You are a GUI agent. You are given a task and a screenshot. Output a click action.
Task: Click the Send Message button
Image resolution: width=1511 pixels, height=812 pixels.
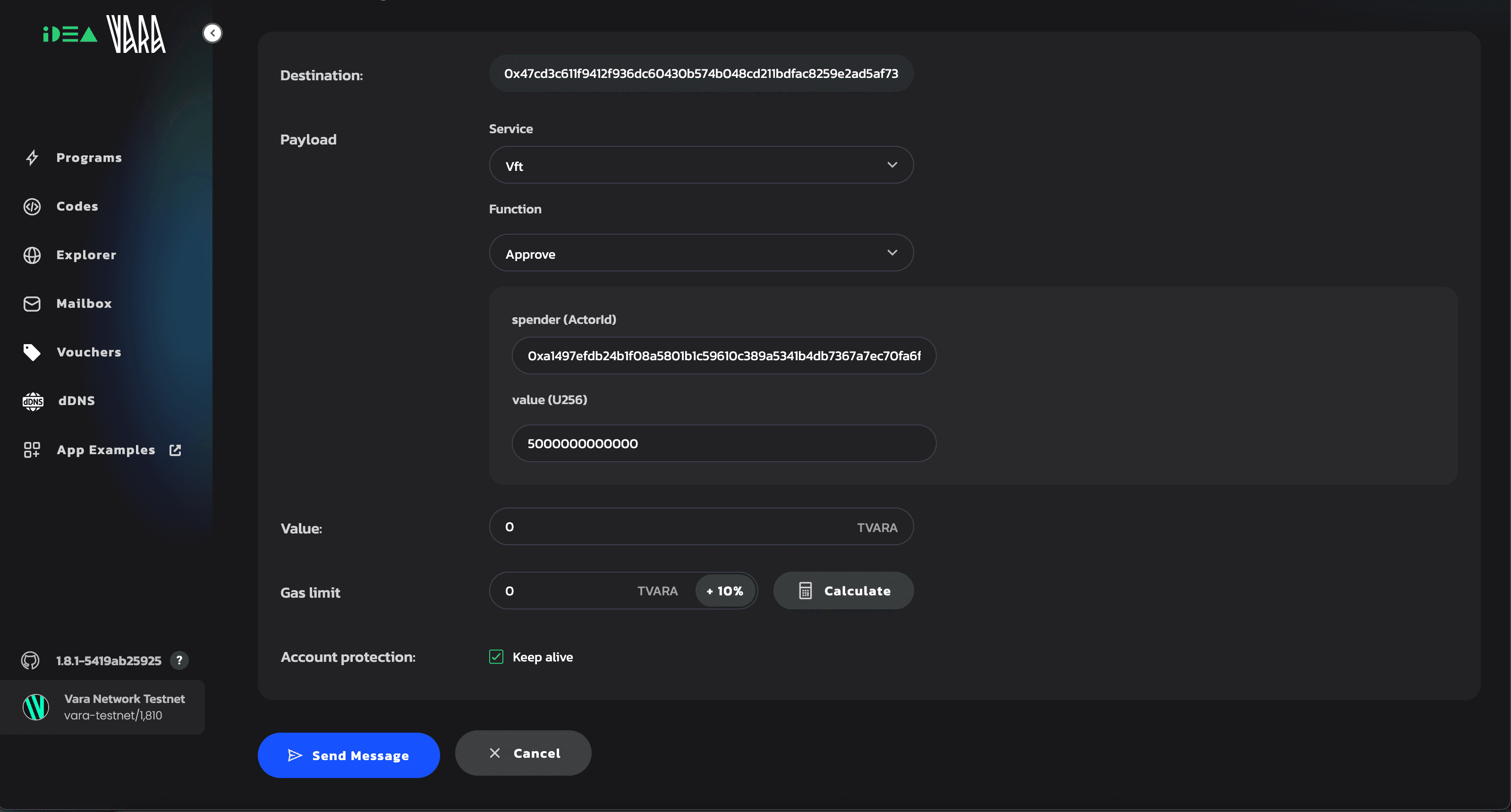(348, 755)
